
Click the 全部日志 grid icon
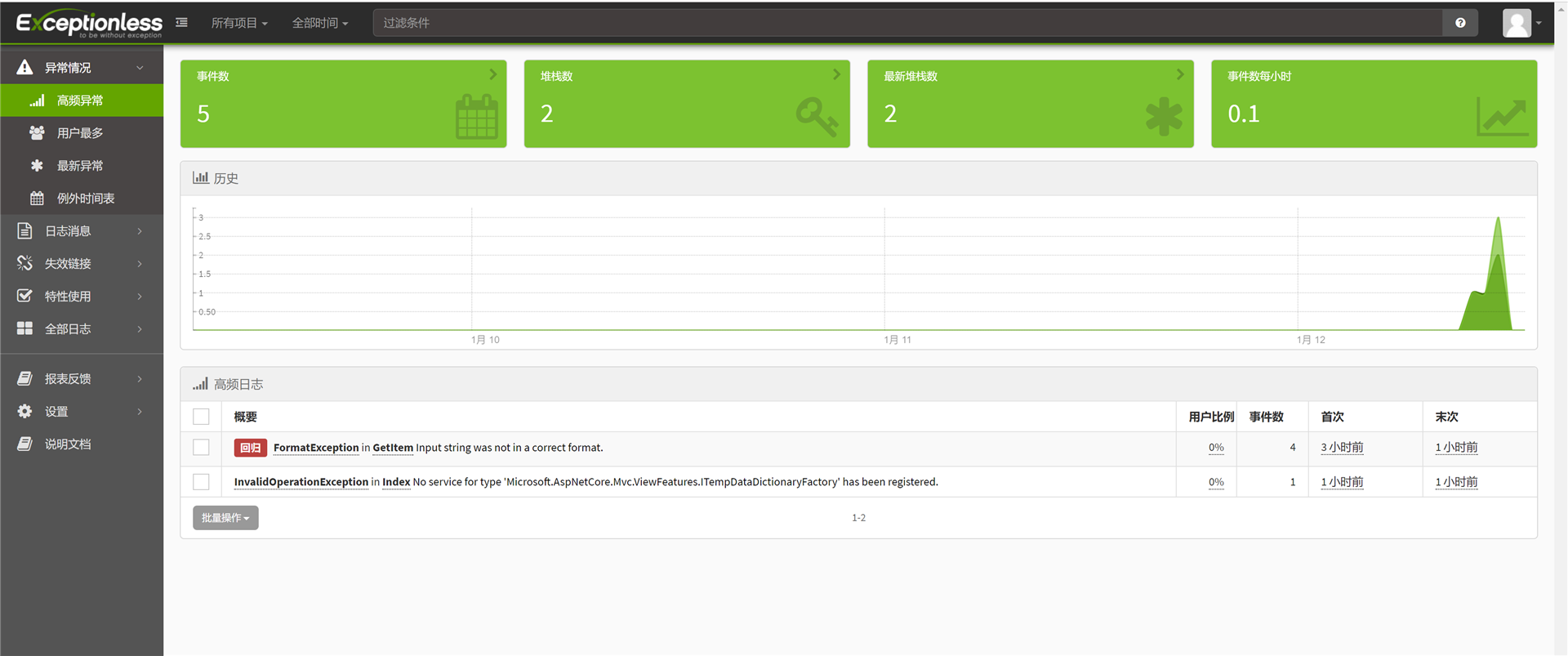[24, 328]
